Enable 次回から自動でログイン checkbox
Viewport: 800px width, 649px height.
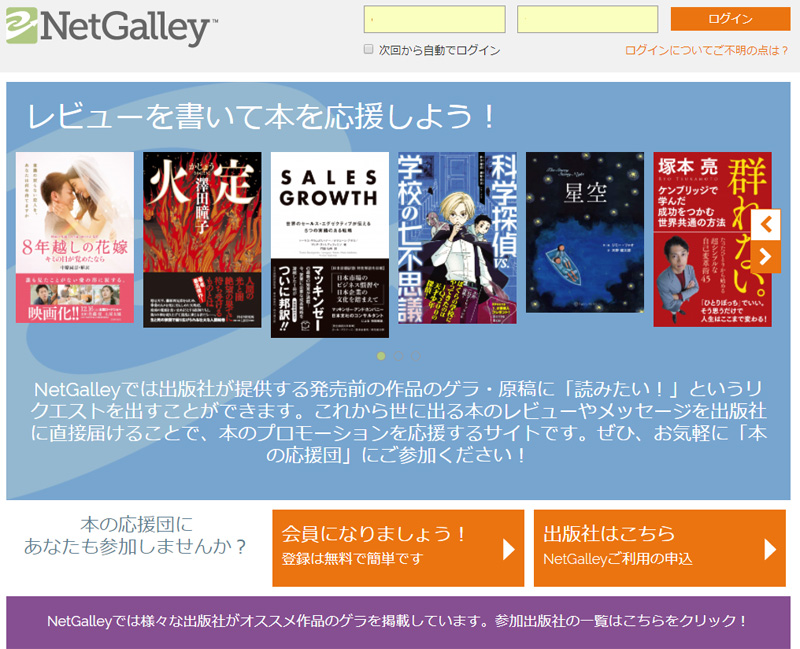pos(368,49)
